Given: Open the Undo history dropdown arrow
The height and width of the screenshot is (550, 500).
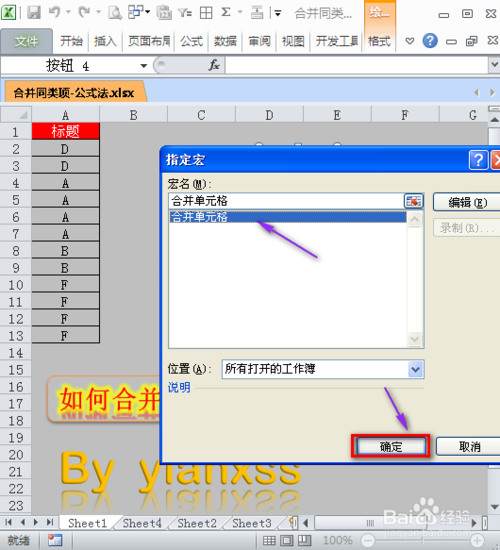Looking at the screenshot, I should pos(68,13).
